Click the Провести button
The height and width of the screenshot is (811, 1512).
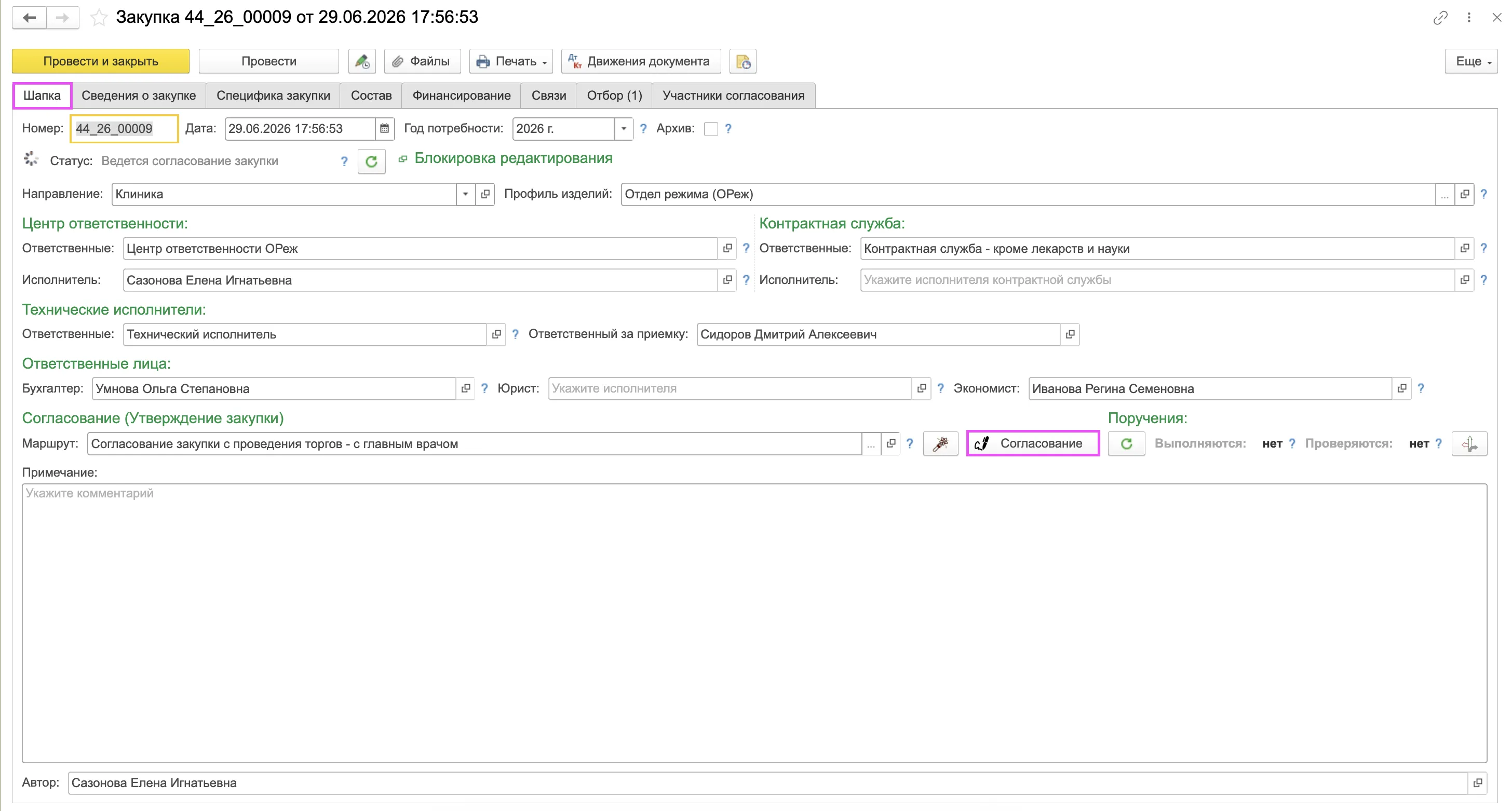pos(269,61)
